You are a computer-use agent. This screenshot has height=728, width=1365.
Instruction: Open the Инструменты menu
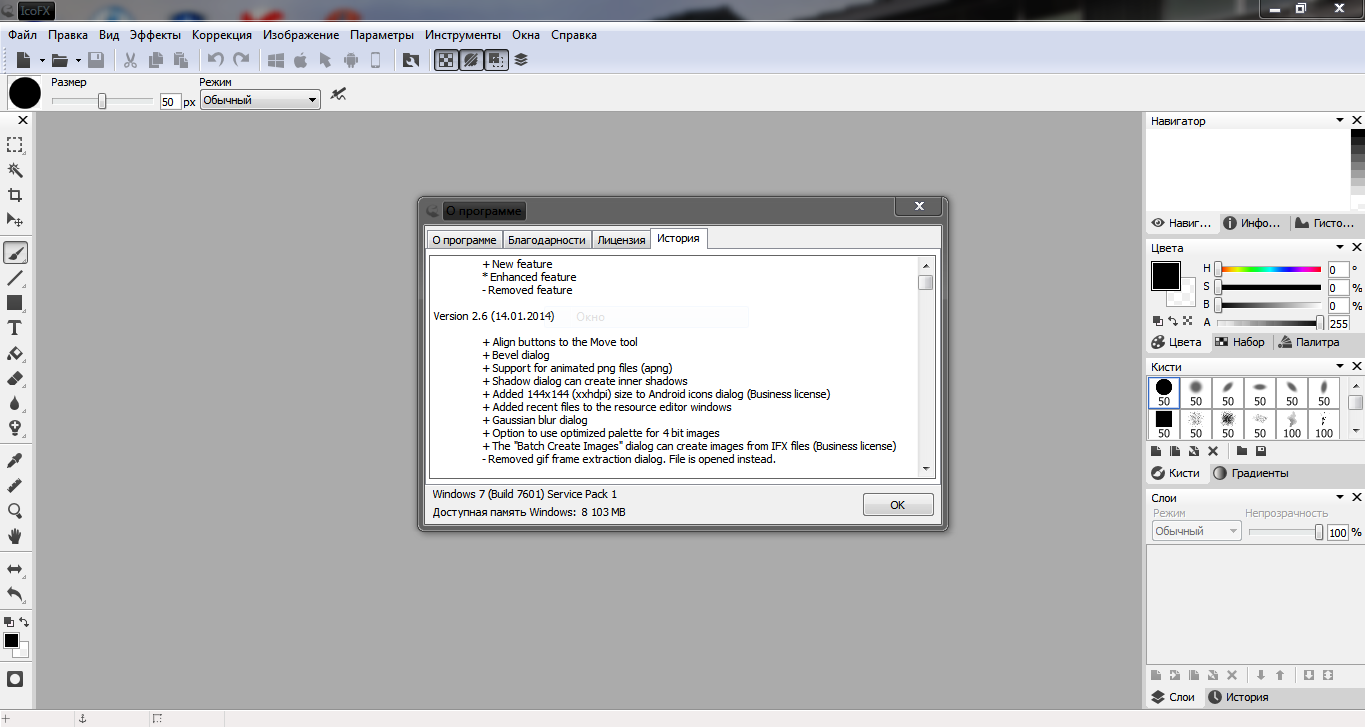(463, 34)
